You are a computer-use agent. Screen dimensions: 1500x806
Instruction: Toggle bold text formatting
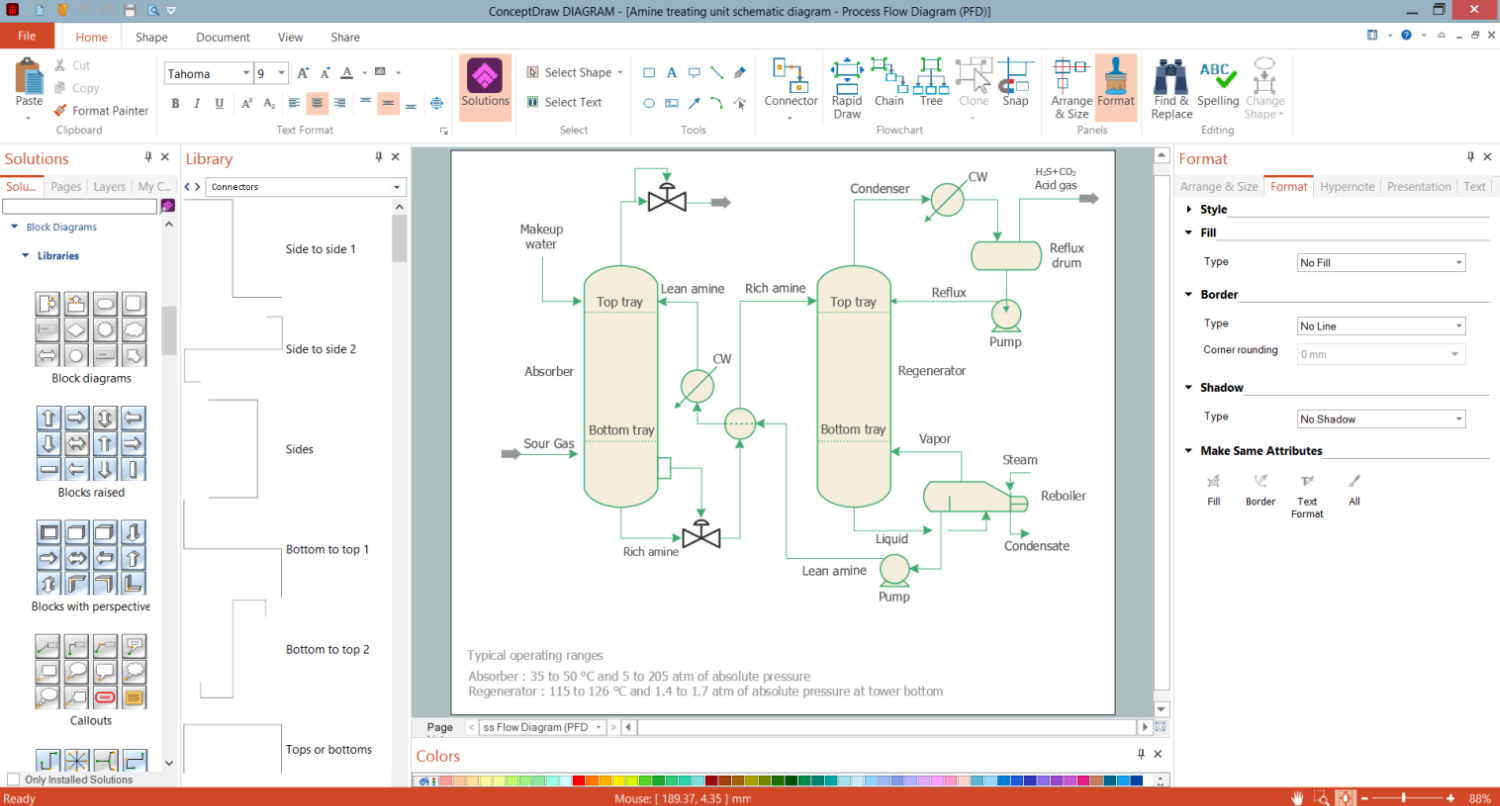pyautogui.click(x=175, y=103)
